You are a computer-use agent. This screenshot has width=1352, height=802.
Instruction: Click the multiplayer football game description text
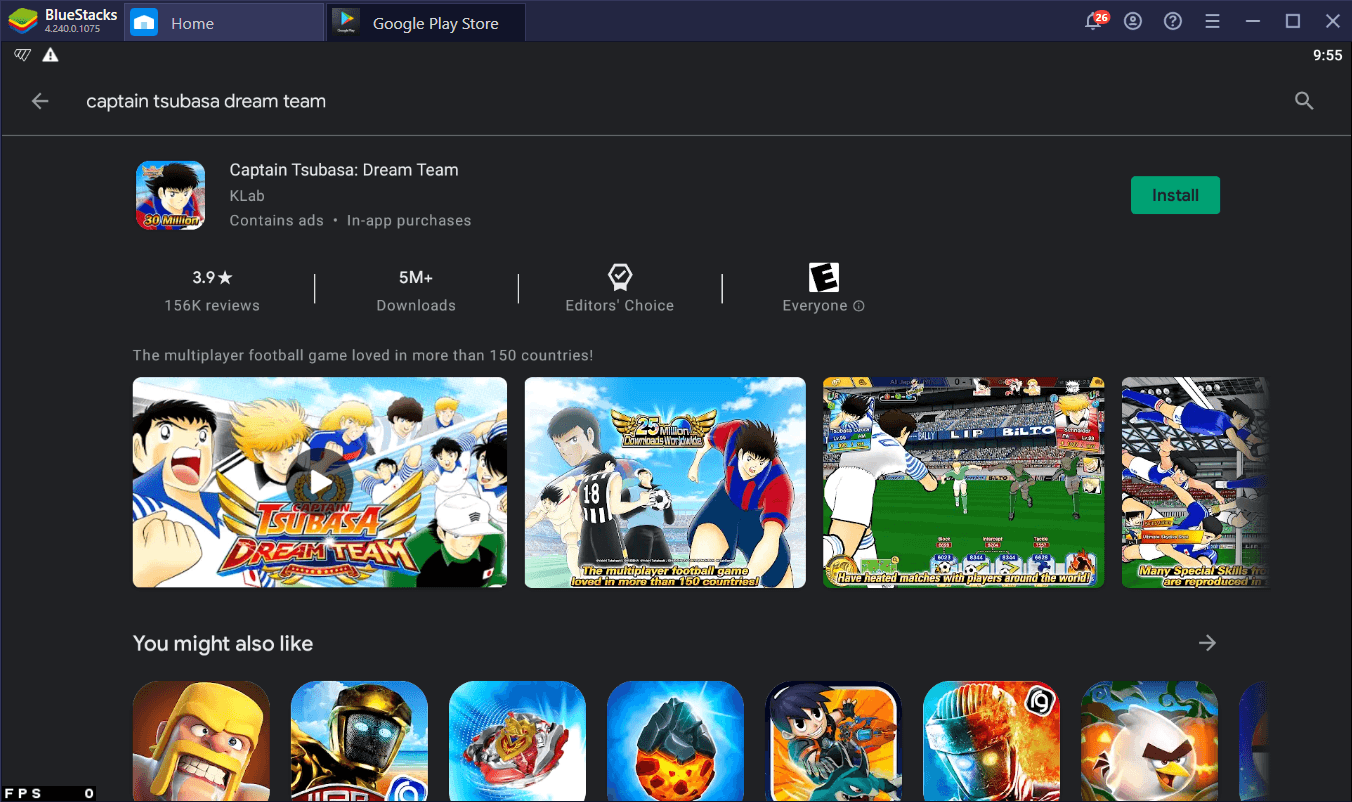[363, 355]
